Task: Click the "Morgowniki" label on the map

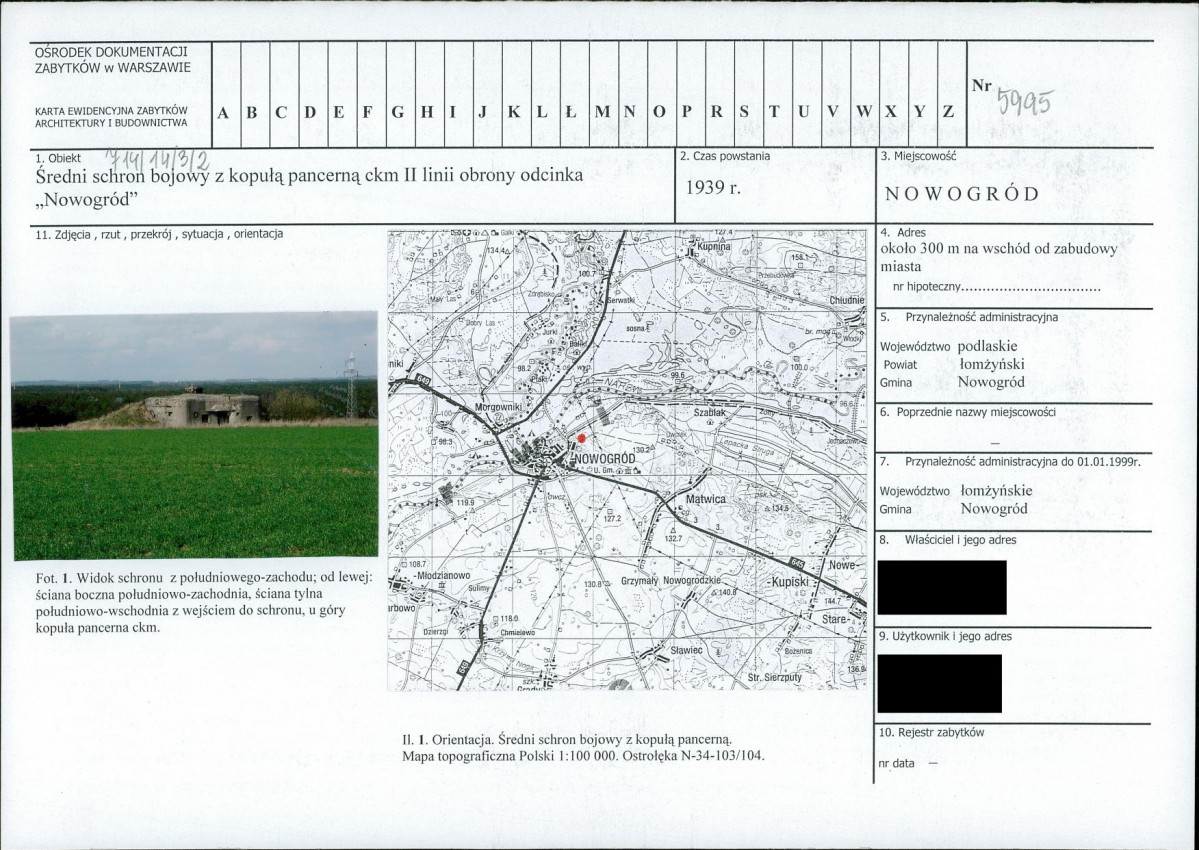Action: tap(499, 407)
